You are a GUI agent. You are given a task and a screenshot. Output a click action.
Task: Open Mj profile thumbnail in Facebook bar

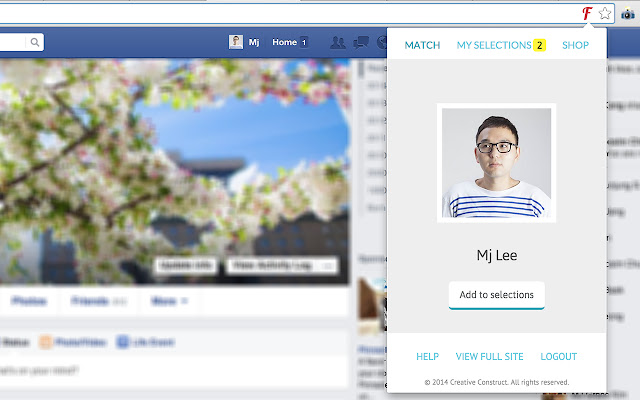click(236, 42)
